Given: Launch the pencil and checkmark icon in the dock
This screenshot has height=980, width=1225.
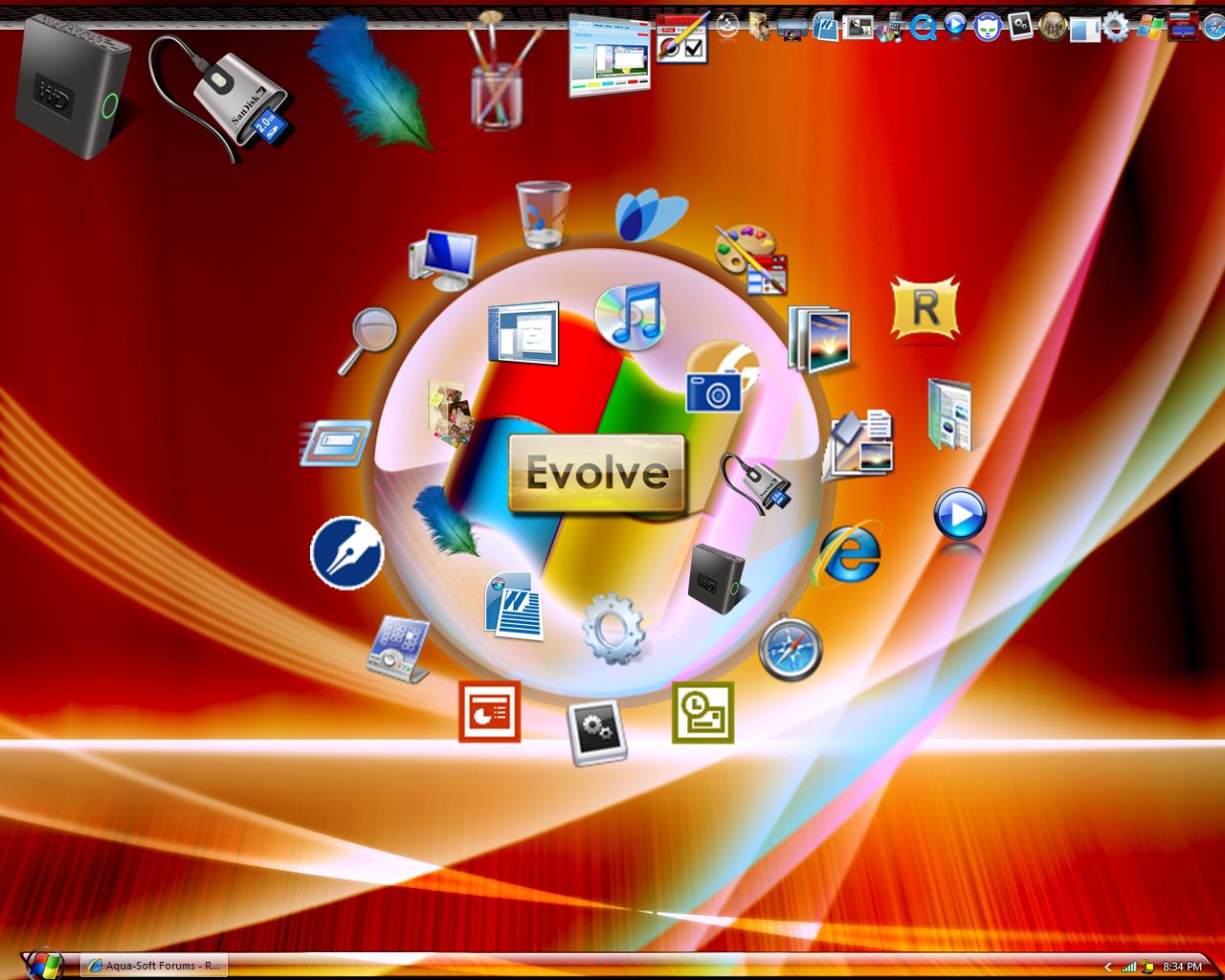Looking at the screenshot, I should 682,38.
